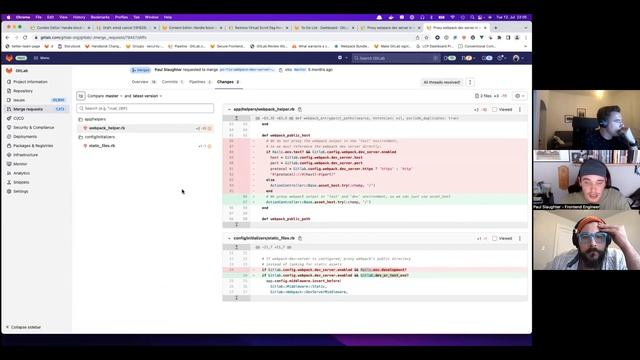Image resolution: width=640 pixels, height=360 pixels.
Task: Copy source branch name icon
Action: (x=280, y=70)
